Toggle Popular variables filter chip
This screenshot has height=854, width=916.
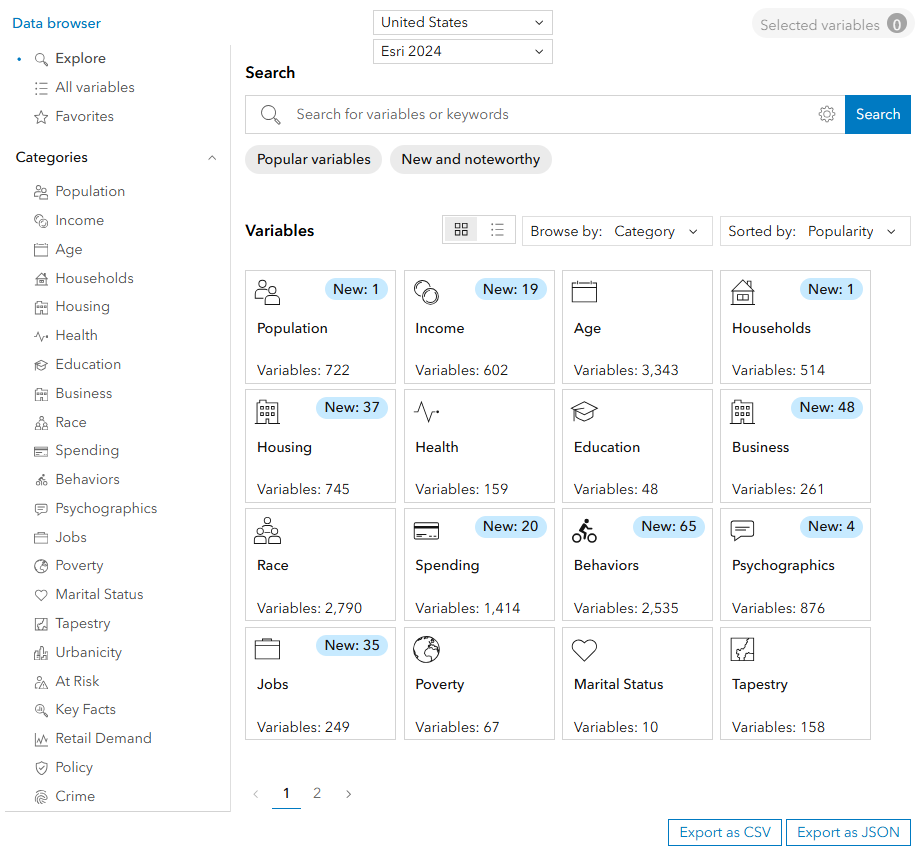[313, 160]
